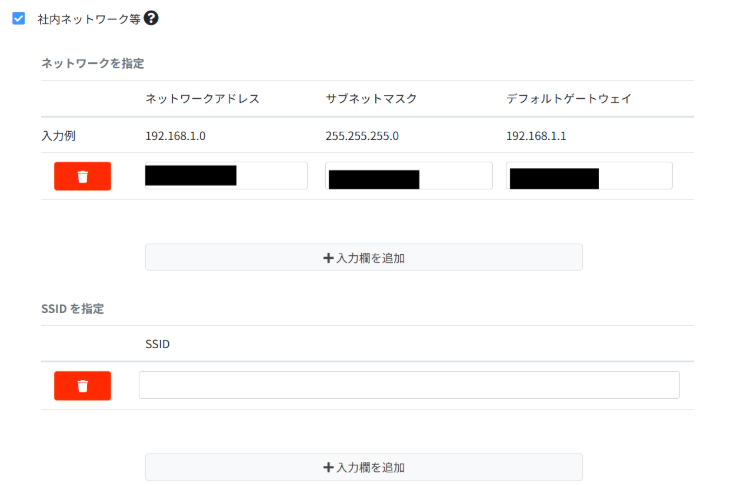Click example address 192.168.1.0
This screenshot has height=486, width=747.
[175, 135]
